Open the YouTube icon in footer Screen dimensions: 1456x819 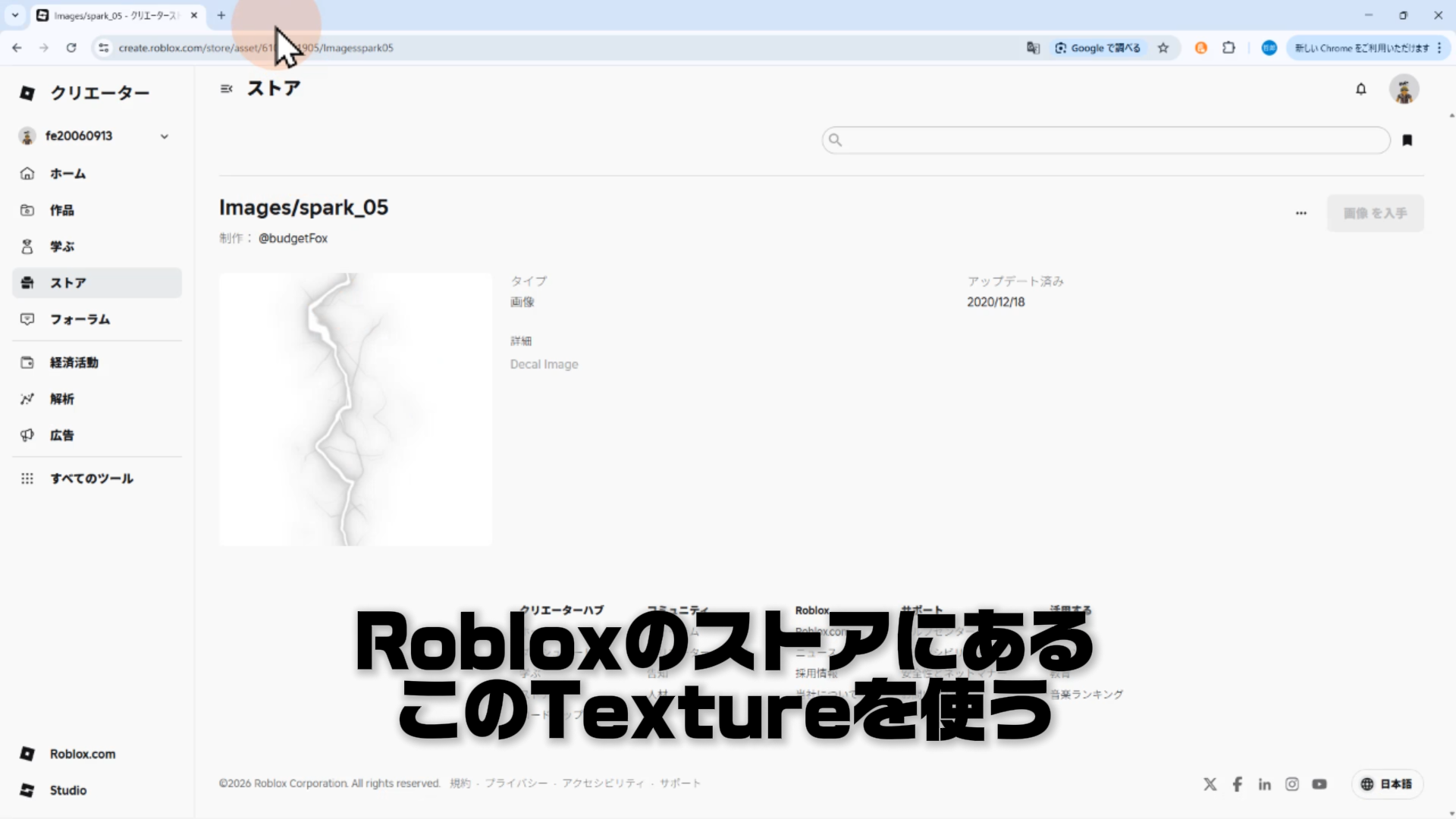1319,784
